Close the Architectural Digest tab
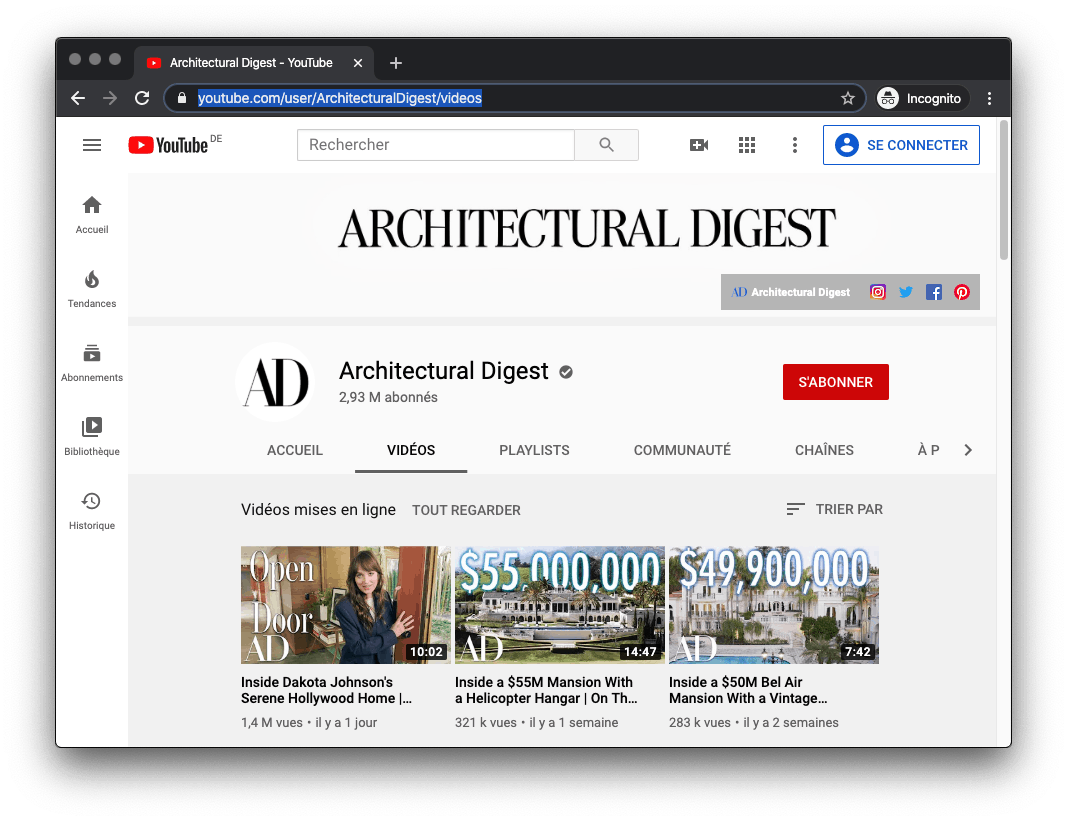Screen dimensions: 1067x821 click(x=358, y=63)
